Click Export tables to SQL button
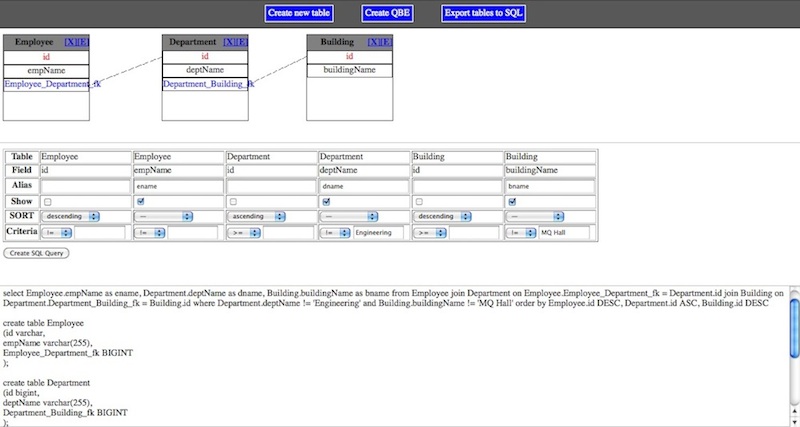 pos(483,13)
